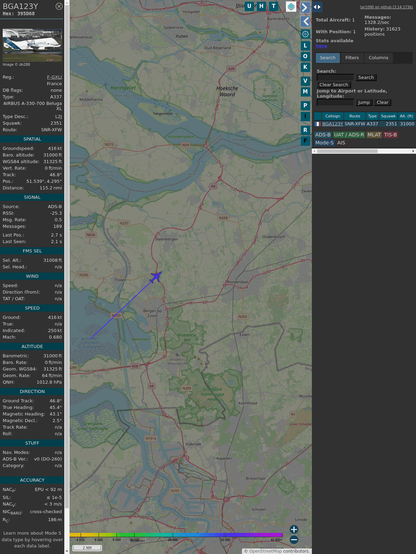
Task: Click the horizontal scrollbar under aircraft table
Action: [364, 151]
